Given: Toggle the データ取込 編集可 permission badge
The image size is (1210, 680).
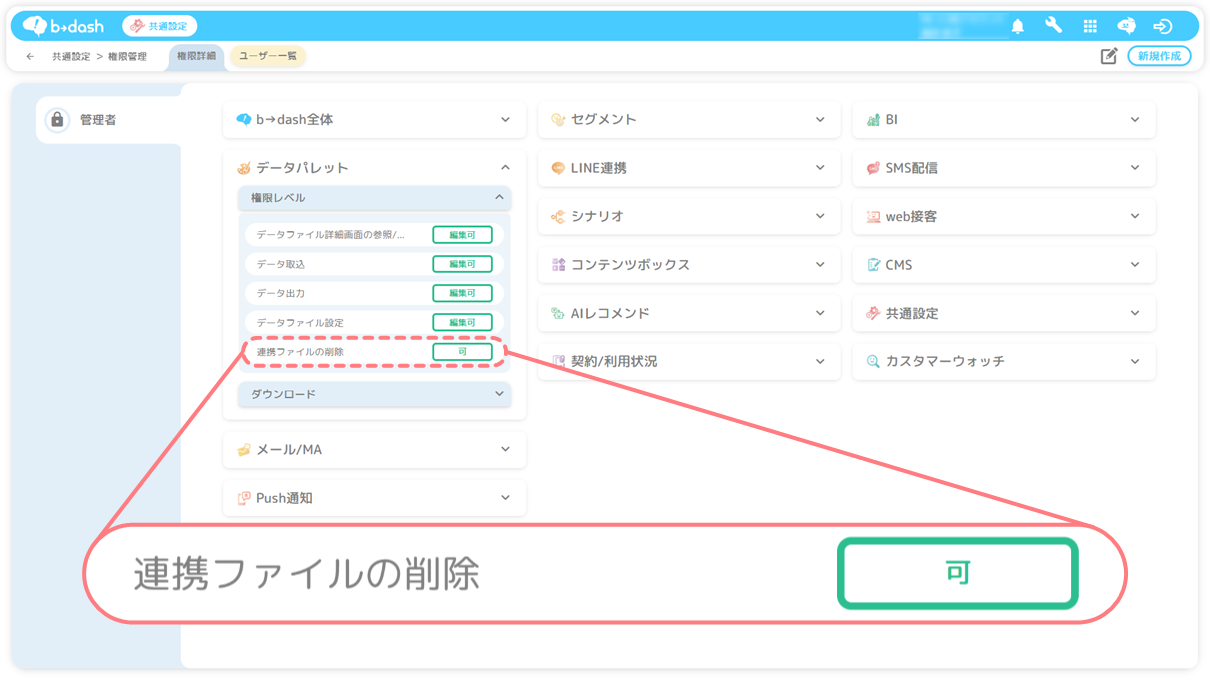Looking at the screenshot, I should (462, 264).
